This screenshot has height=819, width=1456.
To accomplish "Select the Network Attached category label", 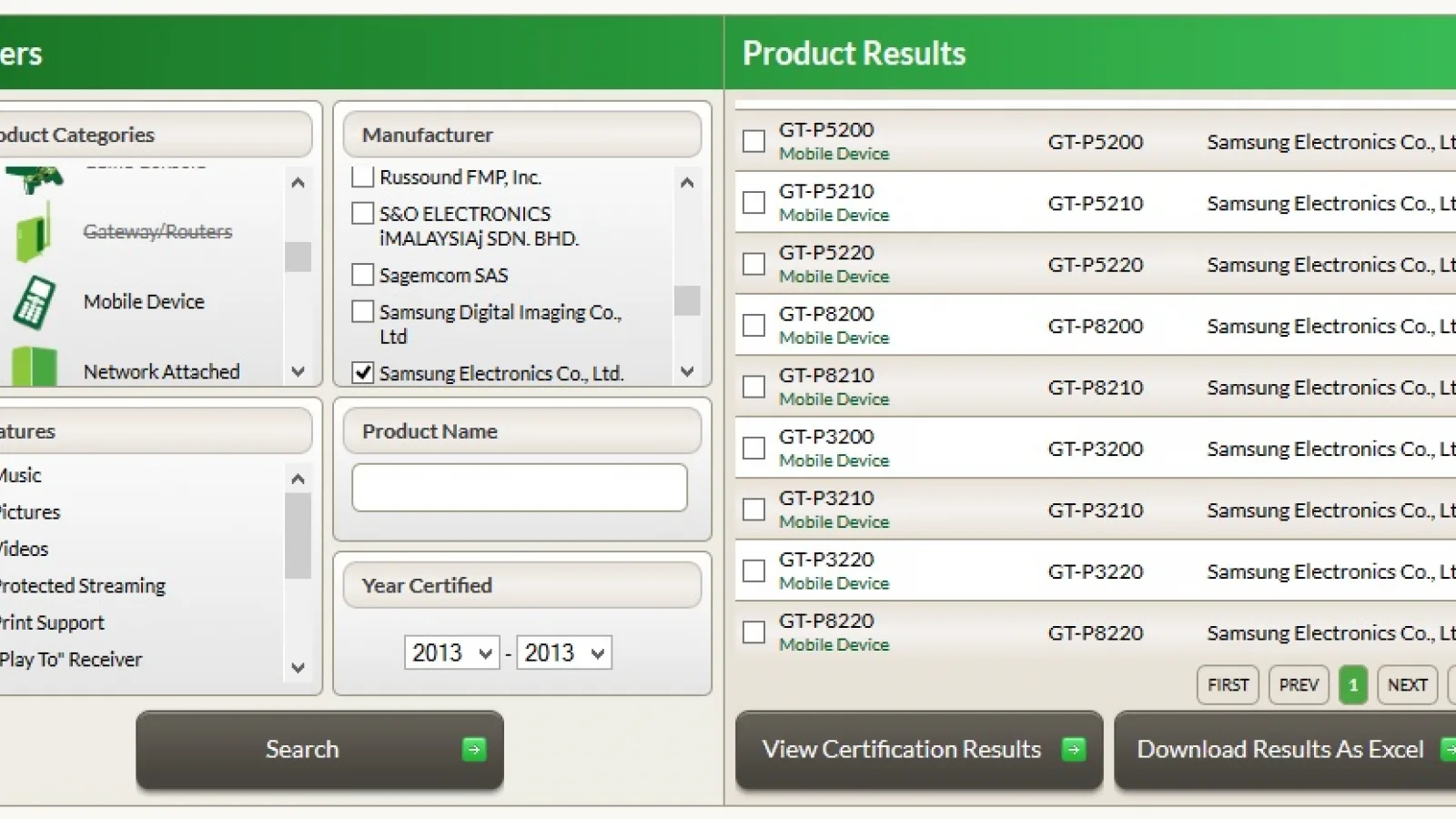I will (161, 371).
